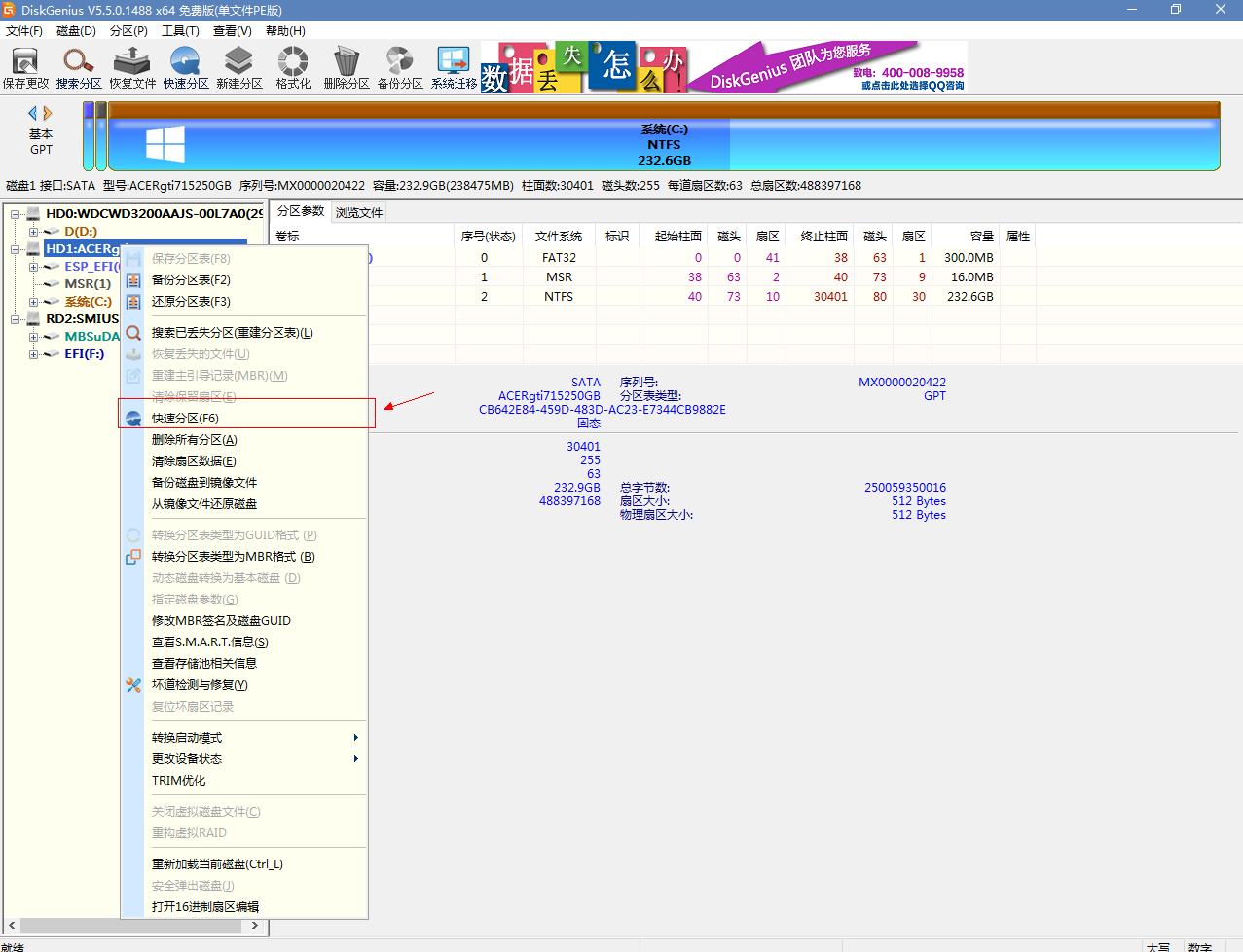Click the next disk arrow above 基本 GPT

click(x=48, y=113)
